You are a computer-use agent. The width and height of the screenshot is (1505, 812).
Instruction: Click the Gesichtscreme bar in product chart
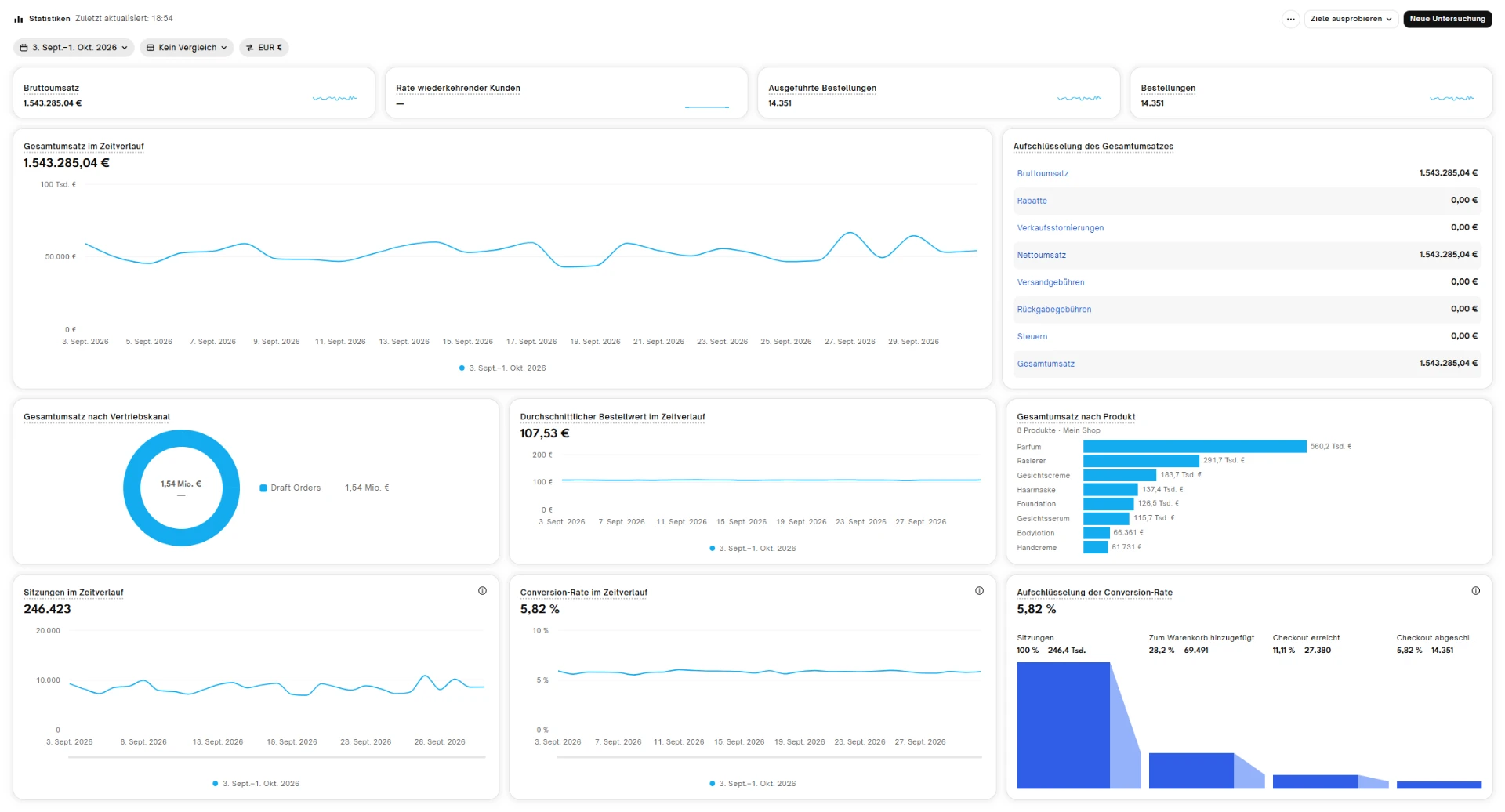1119,475
